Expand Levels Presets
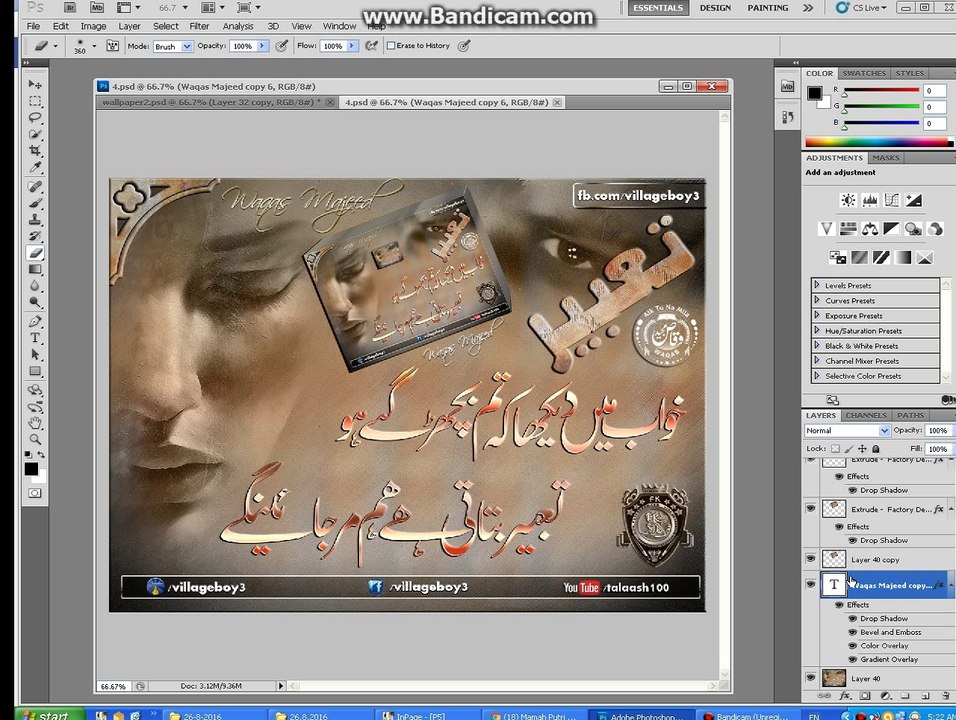This screenshot has height=720, width=956. (817, 285)
